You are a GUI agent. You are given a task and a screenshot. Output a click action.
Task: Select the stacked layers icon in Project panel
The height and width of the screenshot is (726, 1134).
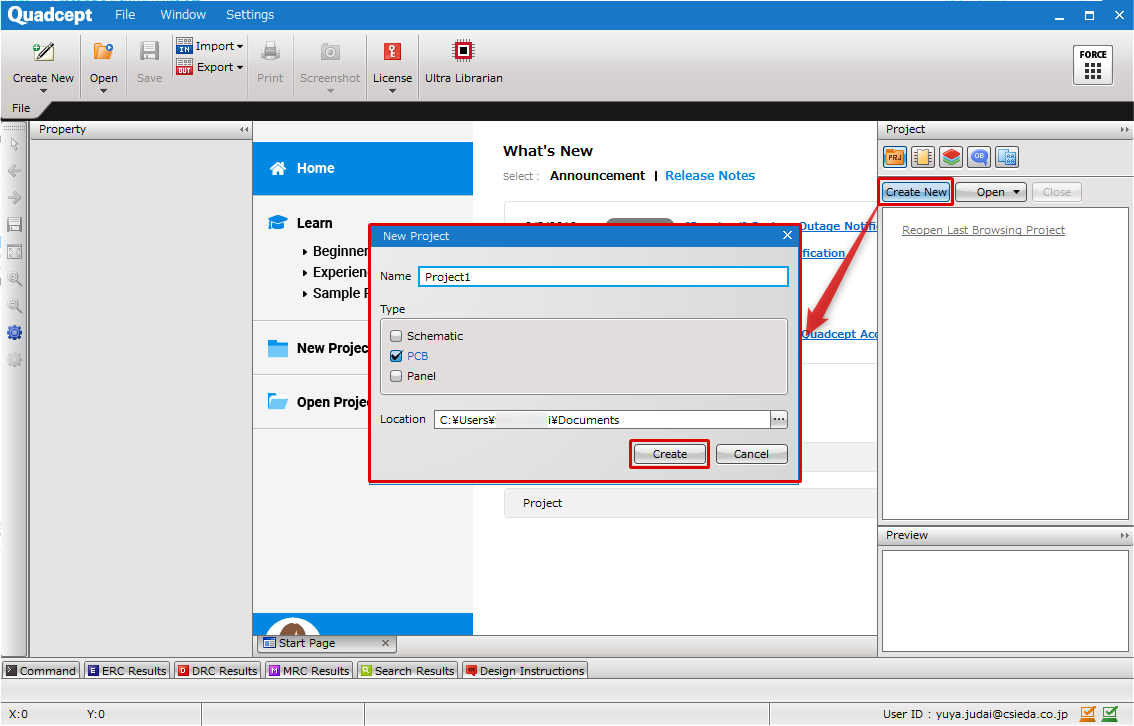point(951,157)
